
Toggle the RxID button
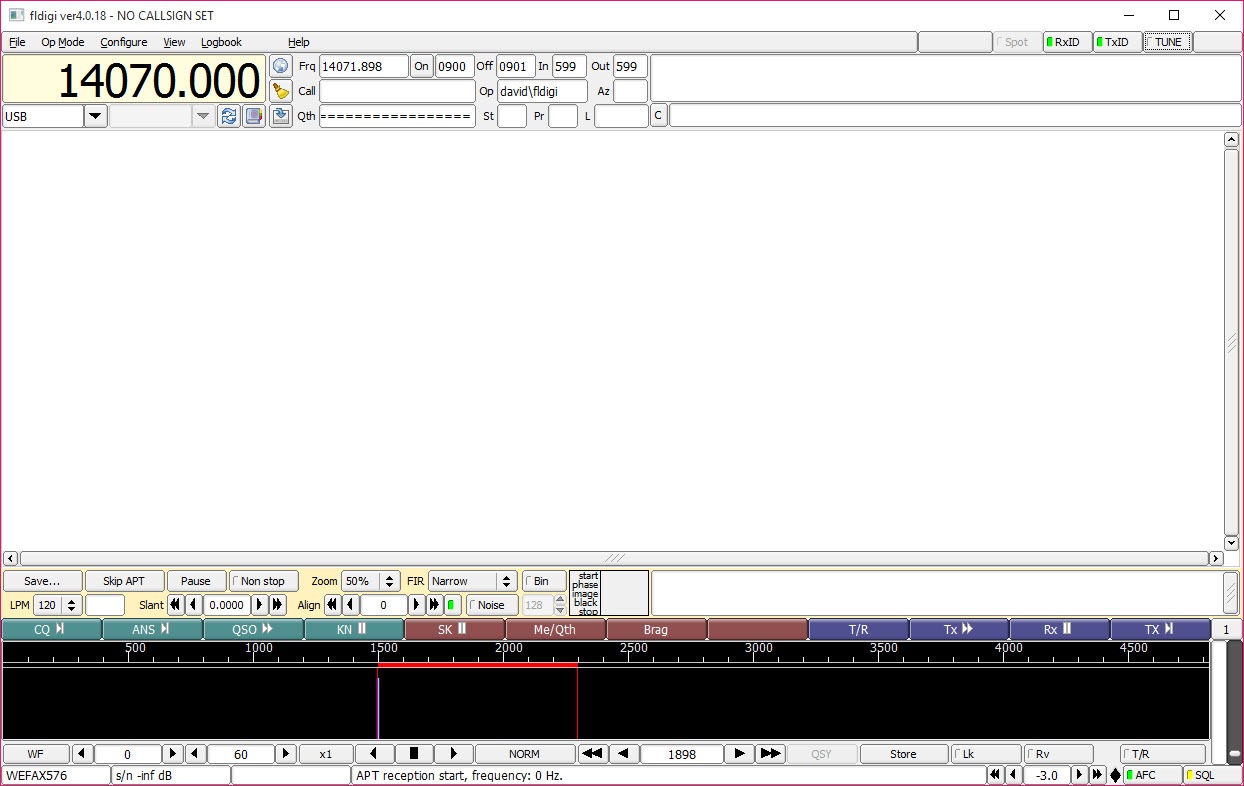pyautogui.click(x=1066, y=42)
